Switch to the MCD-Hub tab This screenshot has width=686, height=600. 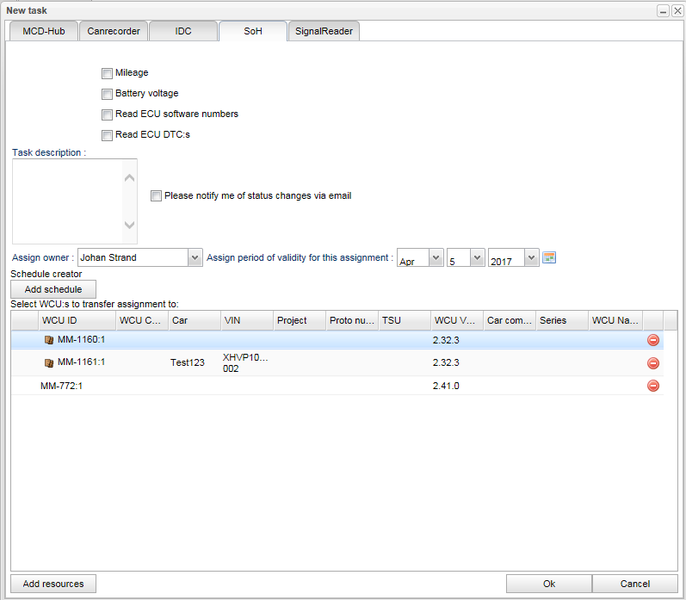pyautogui.click(x=43, y=31)
